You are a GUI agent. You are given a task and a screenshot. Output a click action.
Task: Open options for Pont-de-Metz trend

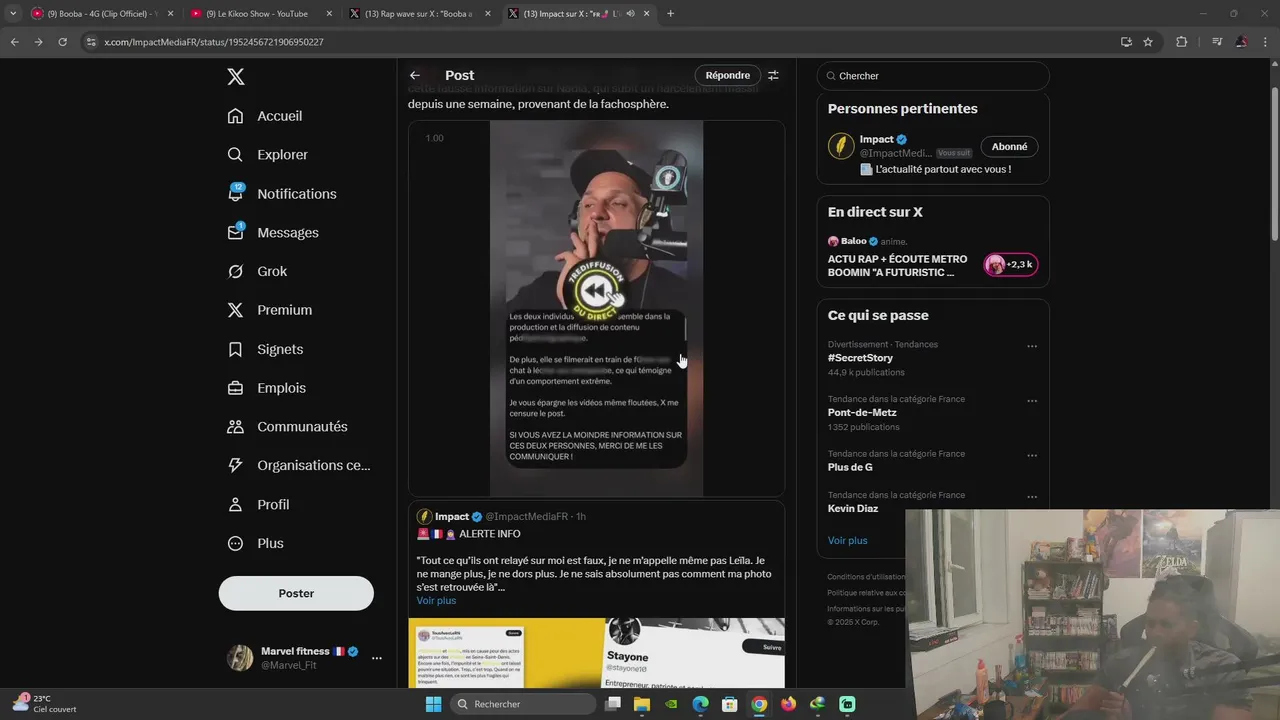[1032, 402]
